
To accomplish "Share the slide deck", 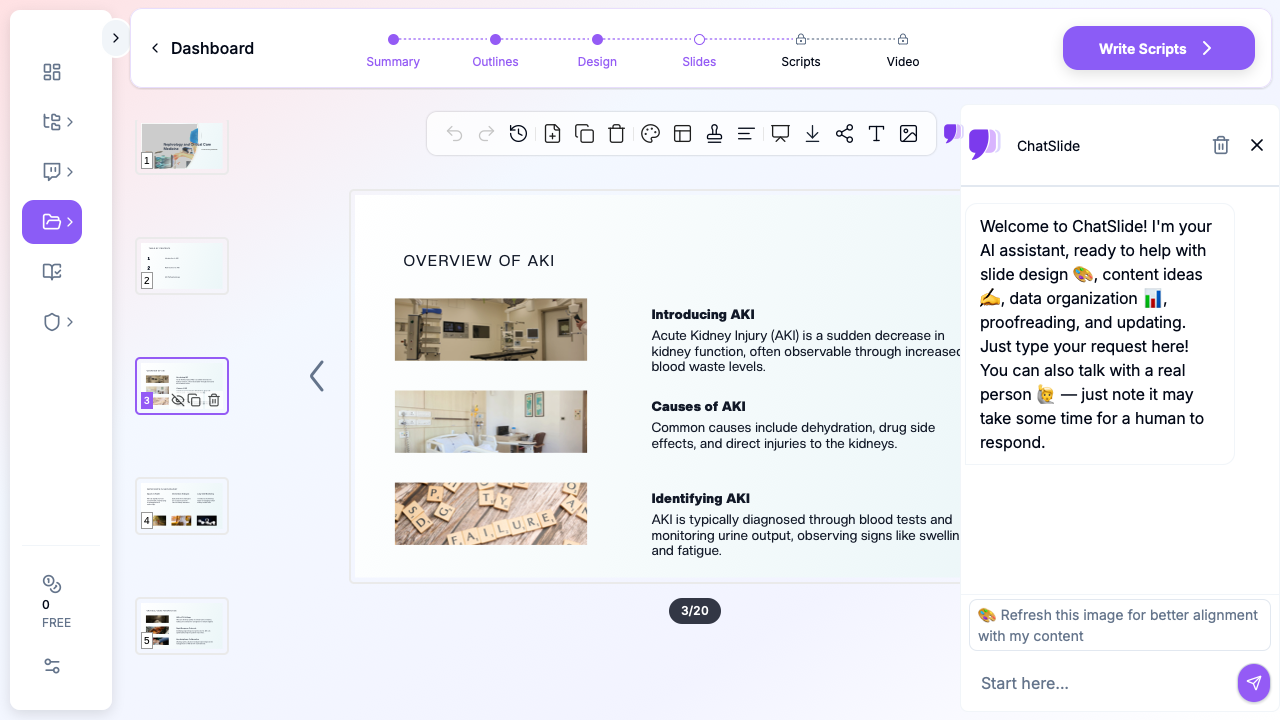I will tap(844, 134).
